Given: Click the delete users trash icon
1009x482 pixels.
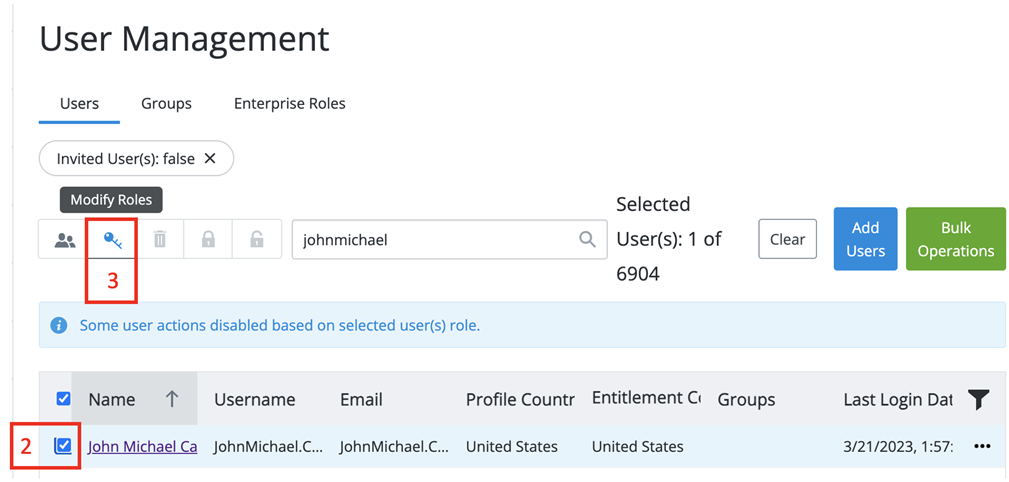Looking at the screenshot, I should pos(160,240).
